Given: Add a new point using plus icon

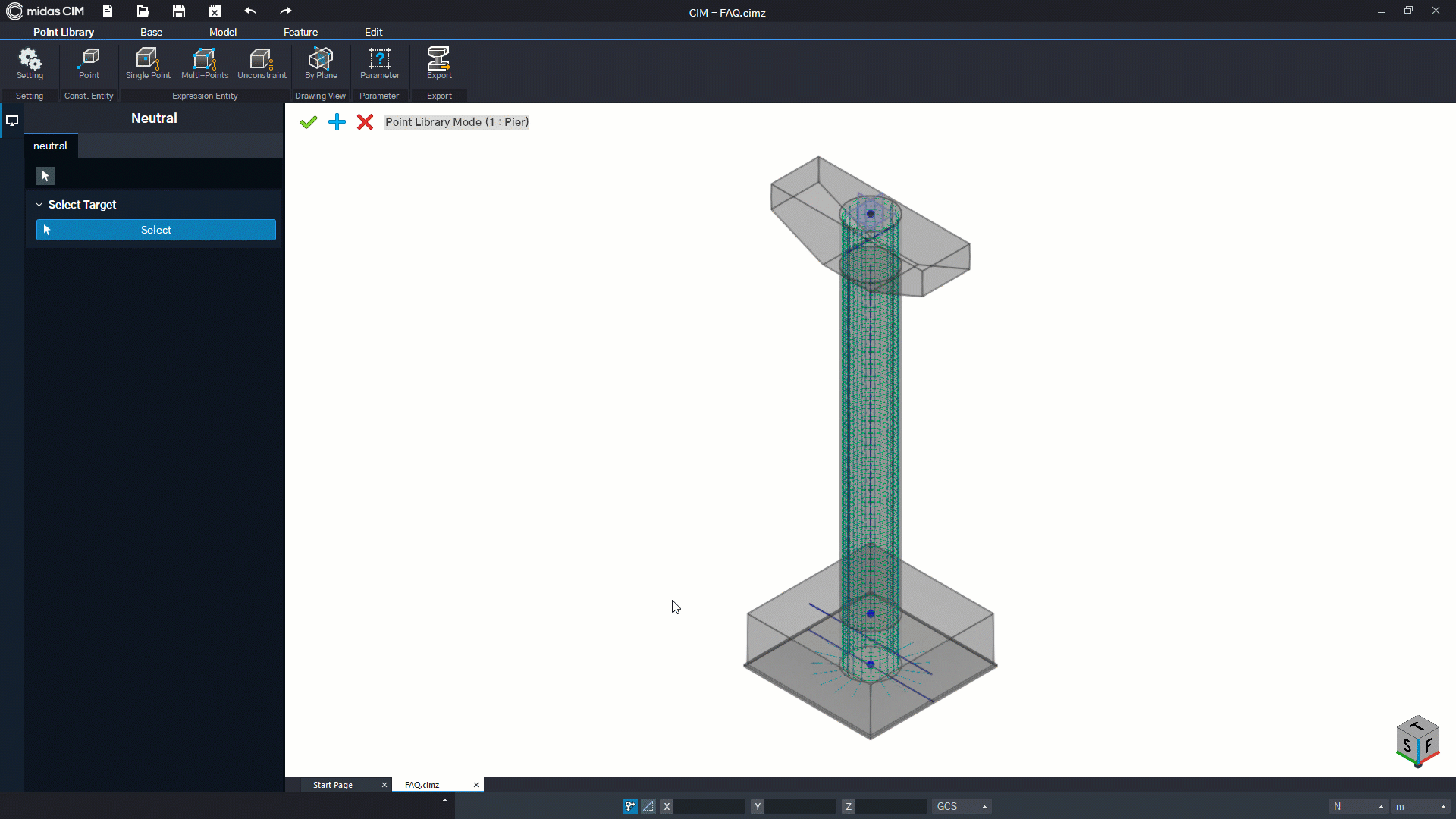Looking at the screenshot, I should pyautogui.click(x=337, y=121).
